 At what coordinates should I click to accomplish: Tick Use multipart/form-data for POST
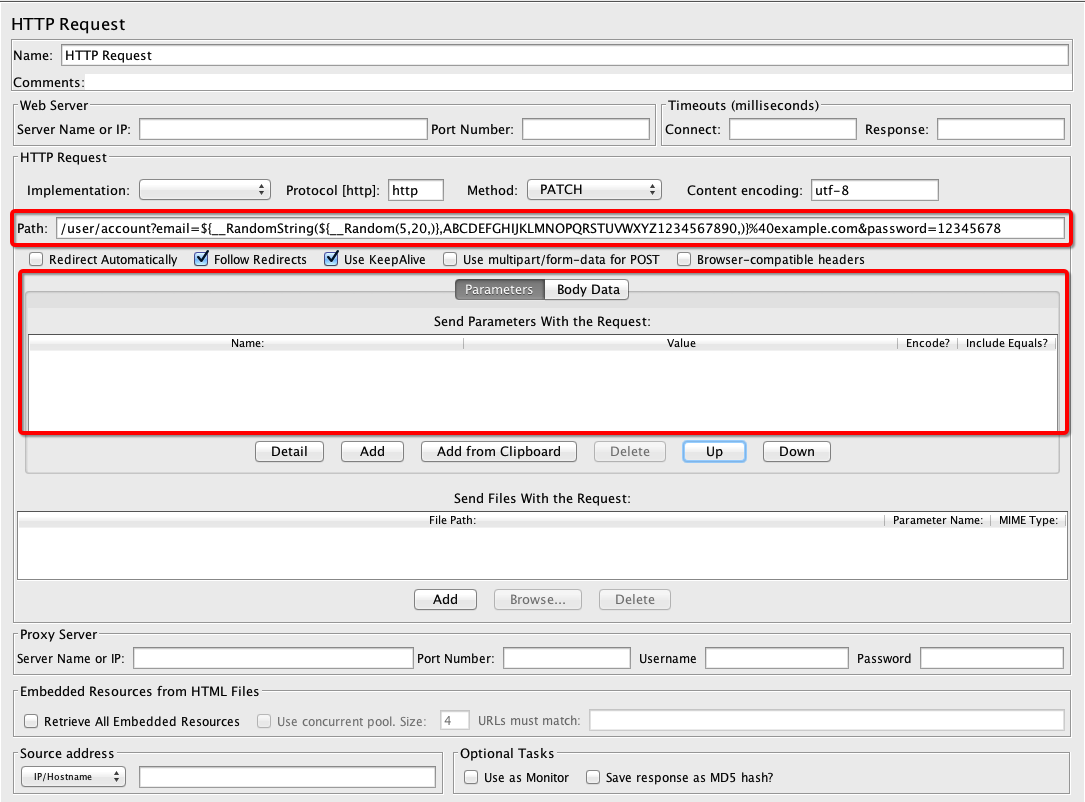point(451,260)
